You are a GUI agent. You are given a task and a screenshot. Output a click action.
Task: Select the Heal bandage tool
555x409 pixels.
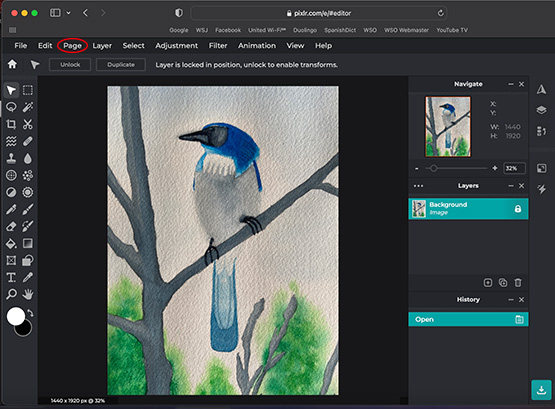28,141
